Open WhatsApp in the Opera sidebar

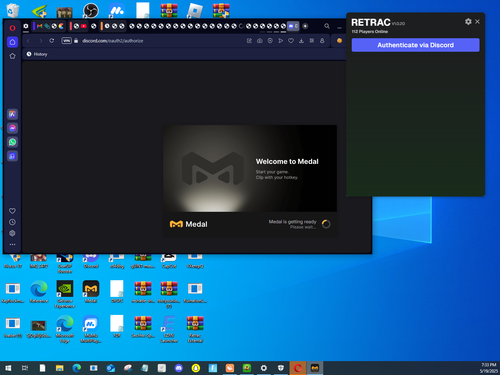[x=12, y=142]
